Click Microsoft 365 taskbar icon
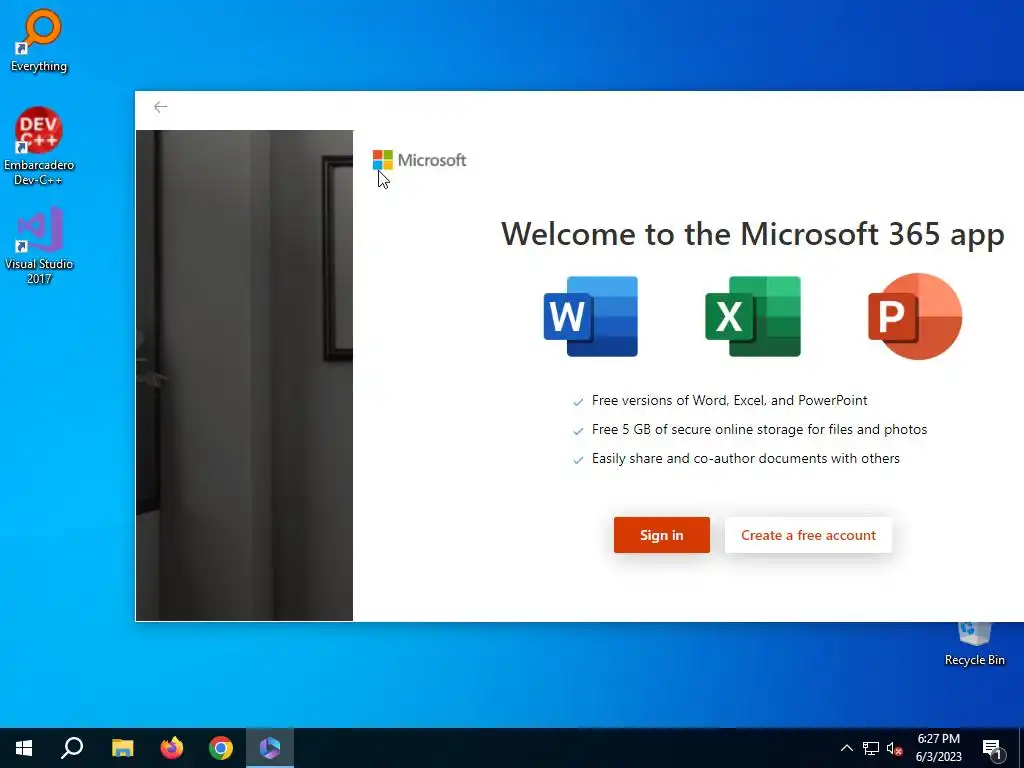 (x=270, y=748)
